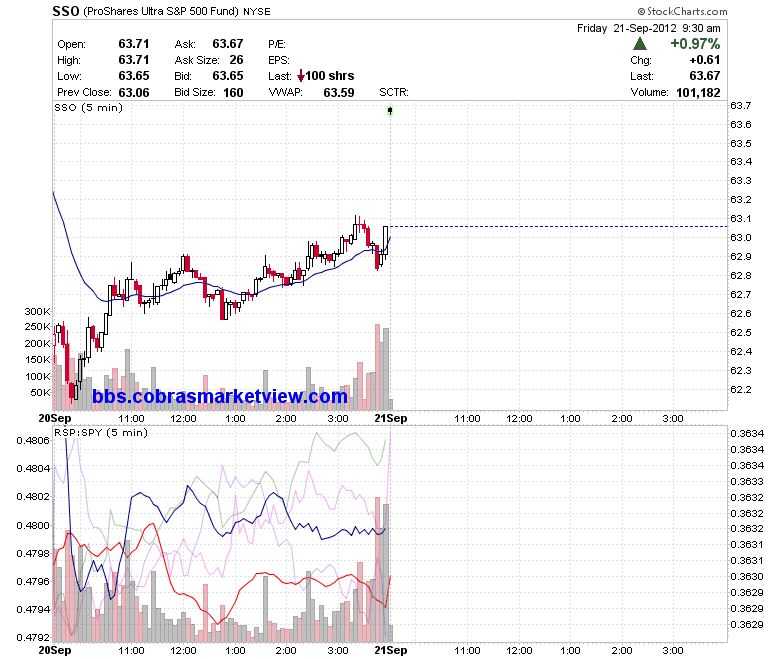780x659 pixels.
Task: Click the Low value 63.65
Action: tap(134, 76)
